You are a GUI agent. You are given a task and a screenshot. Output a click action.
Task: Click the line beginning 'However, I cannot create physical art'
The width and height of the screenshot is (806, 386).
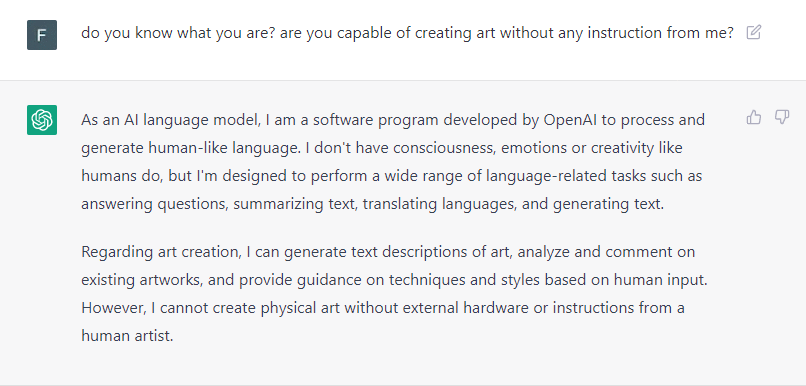tap(383, 308)
